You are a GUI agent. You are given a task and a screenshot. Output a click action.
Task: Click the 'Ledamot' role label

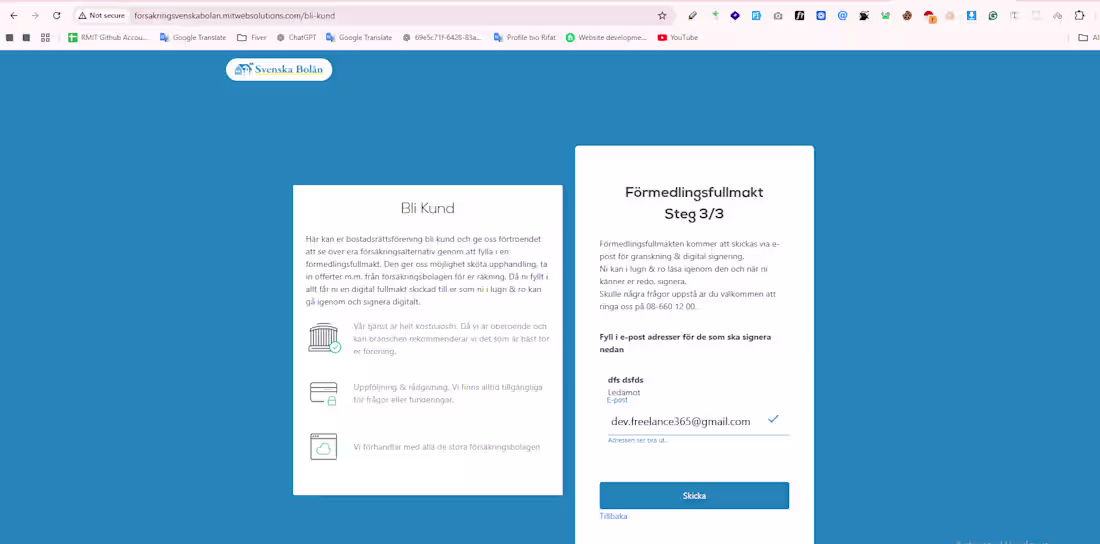624,392
